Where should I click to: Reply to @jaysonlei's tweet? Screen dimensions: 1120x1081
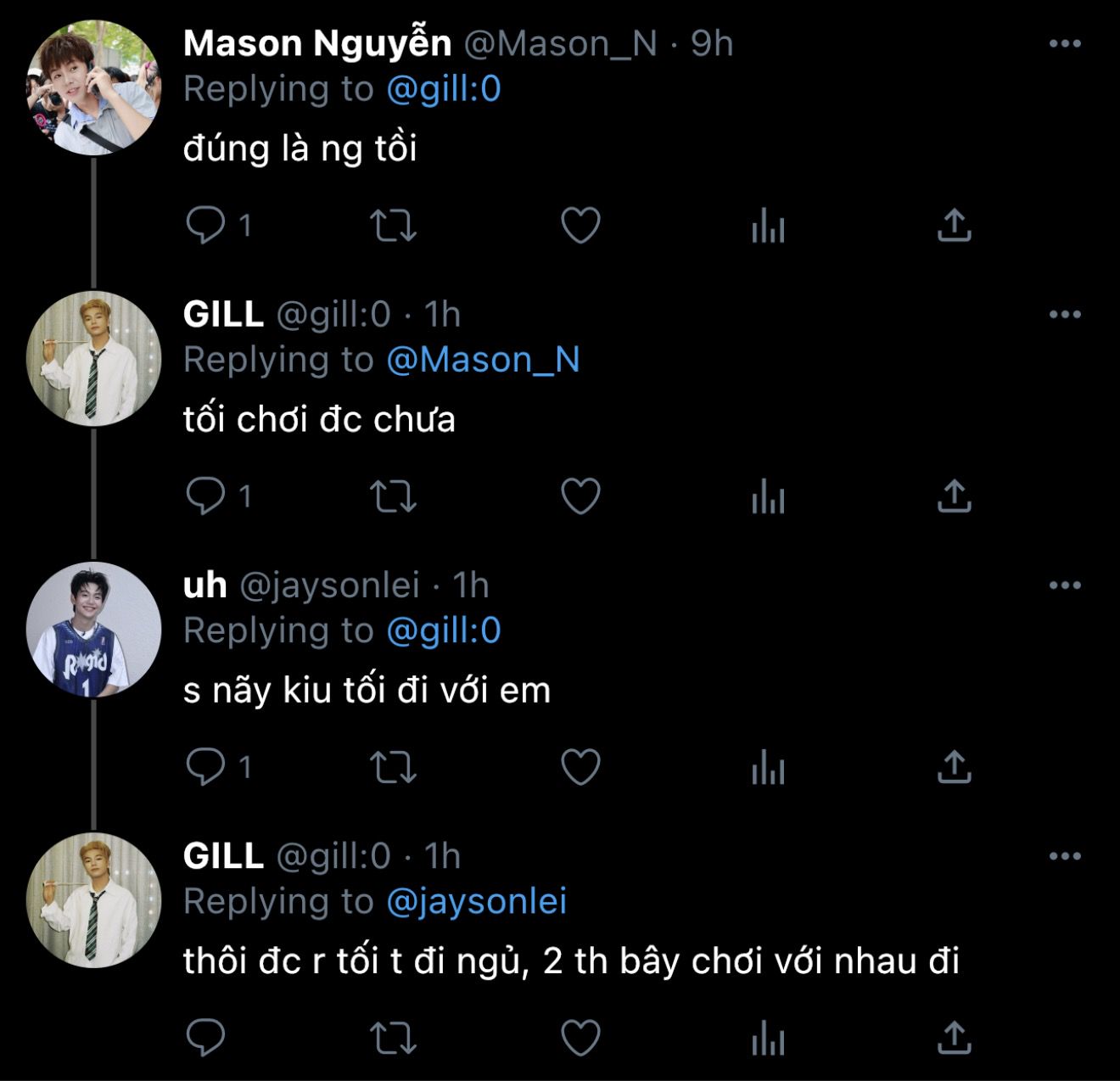(205, 767)
